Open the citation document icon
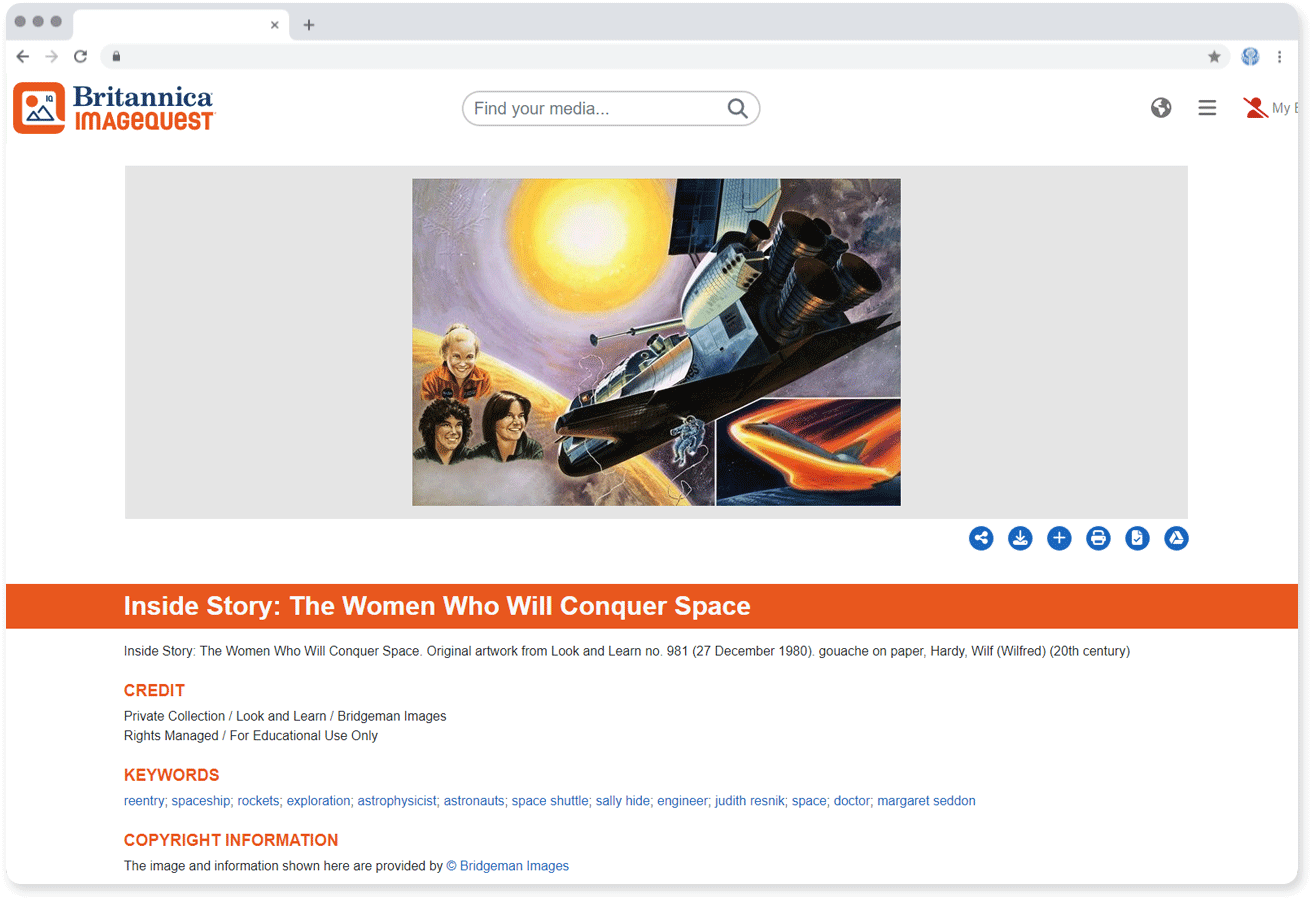Screen dimensions: 1312x900 (x=1137, y=539)
